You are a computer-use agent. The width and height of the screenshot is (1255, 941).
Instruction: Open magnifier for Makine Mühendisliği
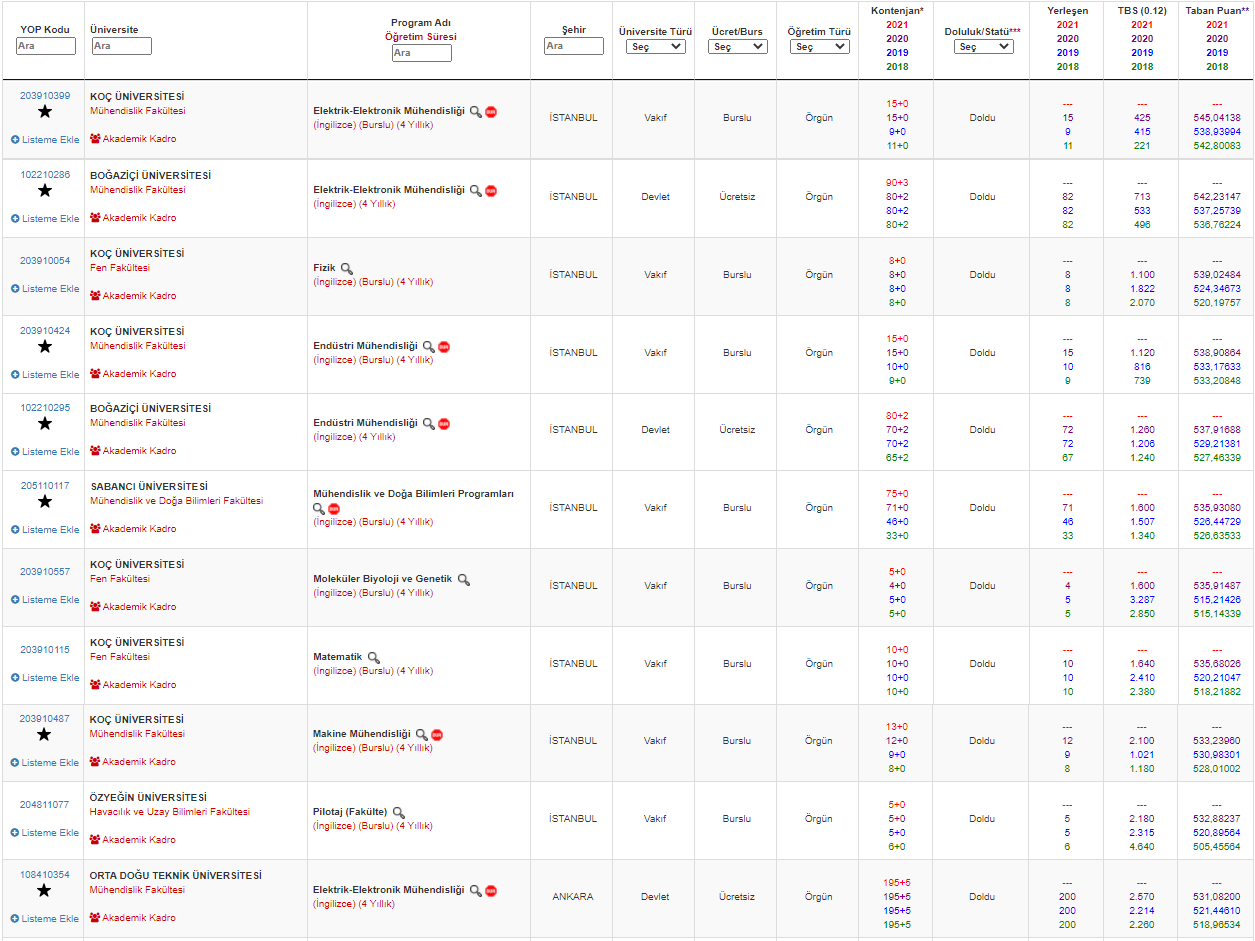[x=422, y=735]
